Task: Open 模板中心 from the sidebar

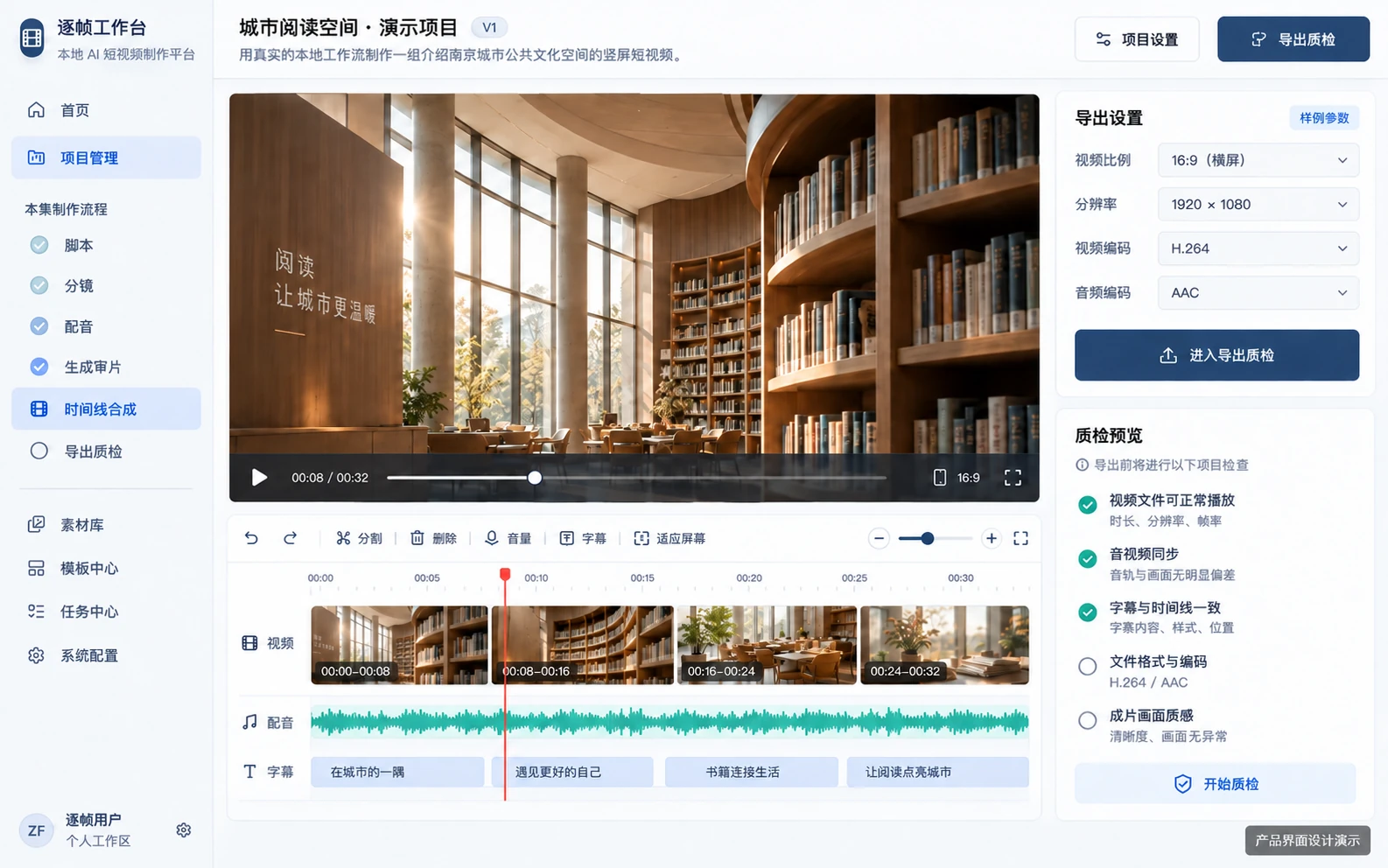Action: [106, 569]
